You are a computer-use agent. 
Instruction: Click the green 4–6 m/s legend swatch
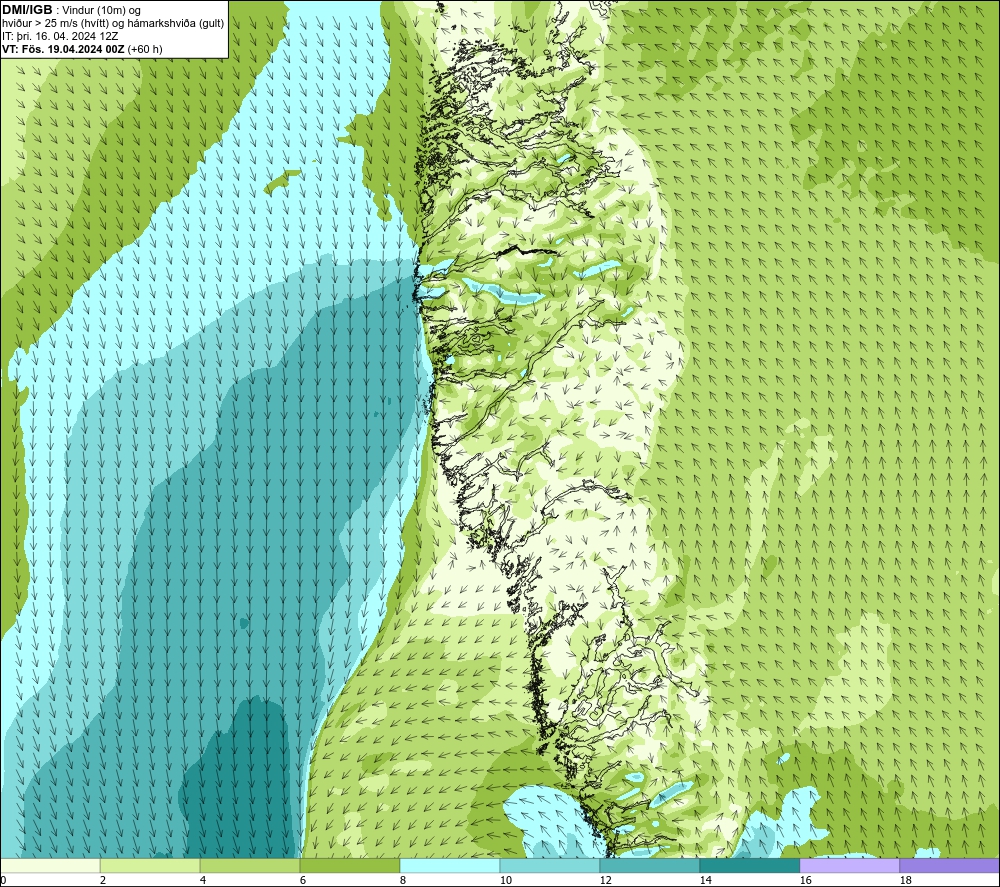point(250,866)
